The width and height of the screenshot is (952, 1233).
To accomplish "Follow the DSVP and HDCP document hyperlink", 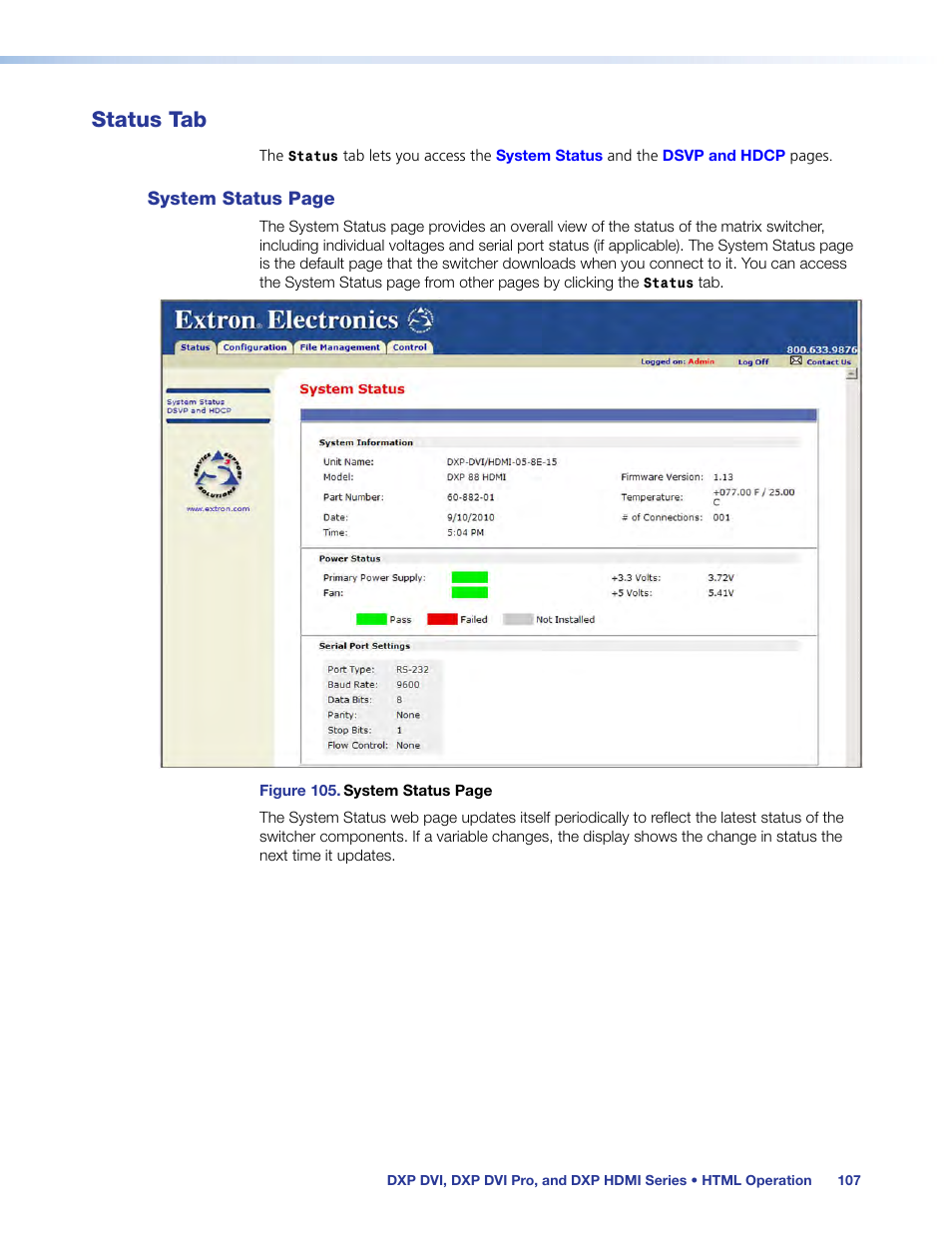I will point(723,156).
